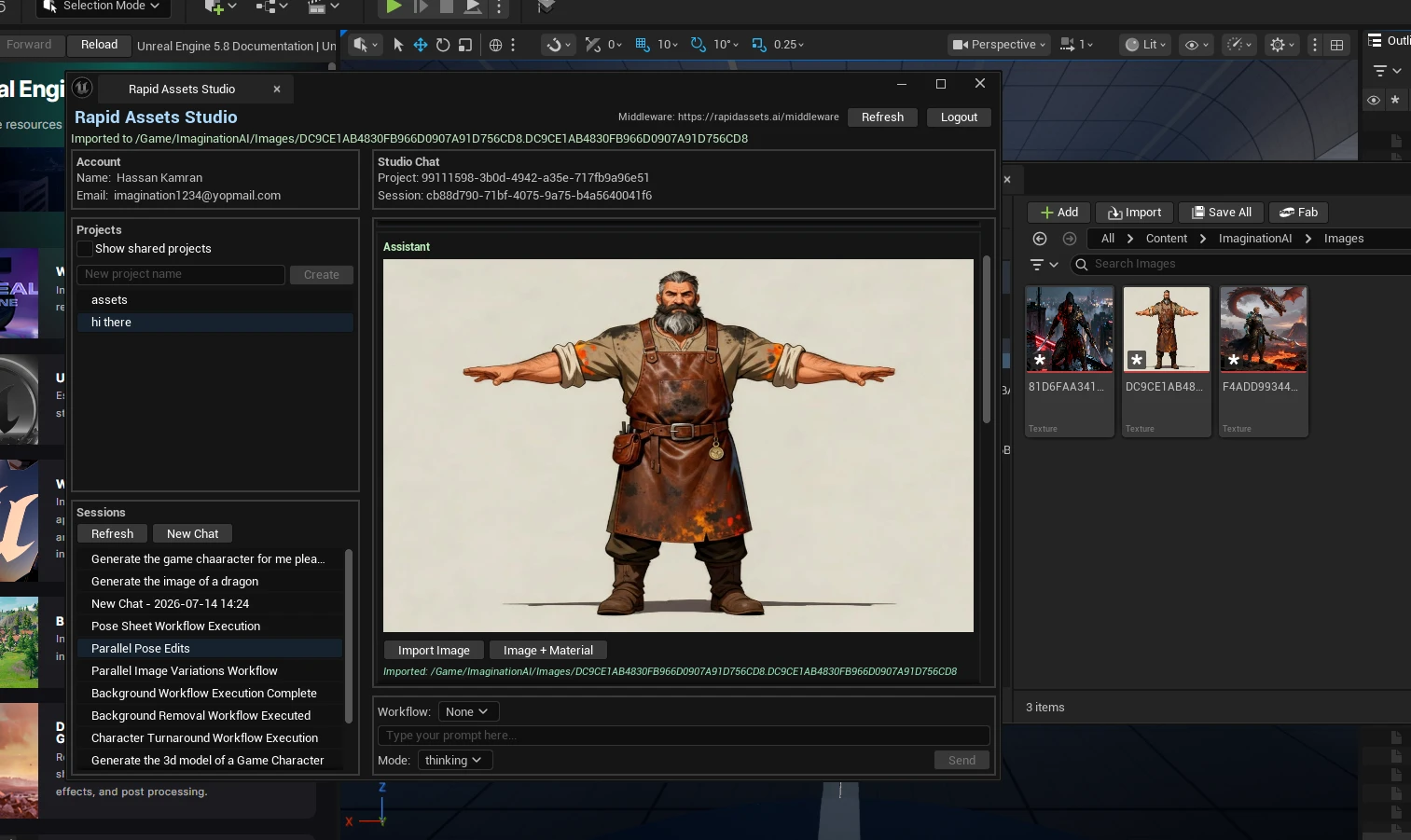
Task: Refresh the middleware connection
Action: click(882, 117)
